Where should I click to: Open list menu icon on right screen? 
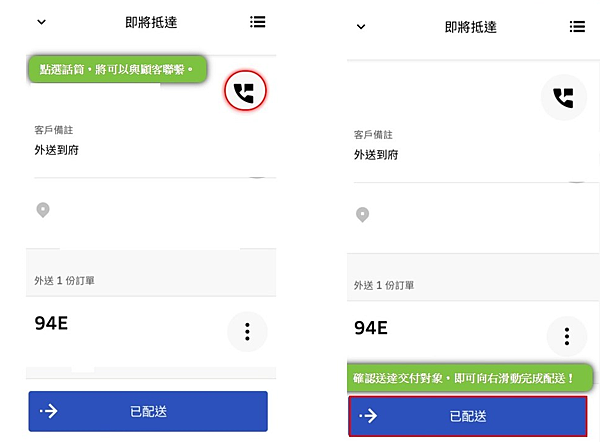pos(577,26)
